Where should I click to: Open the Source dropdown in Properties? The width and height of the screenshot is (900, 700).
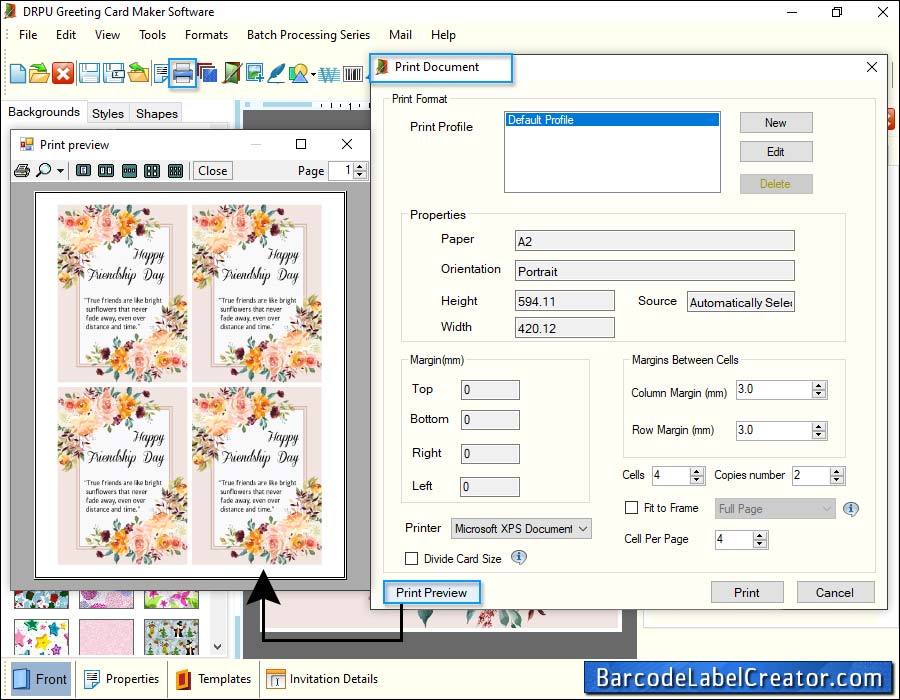740,302
